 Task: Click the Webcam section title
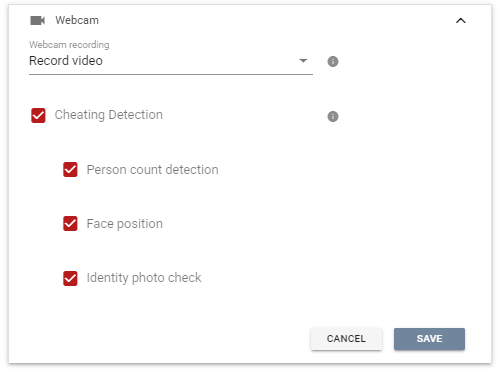[77, 20]
